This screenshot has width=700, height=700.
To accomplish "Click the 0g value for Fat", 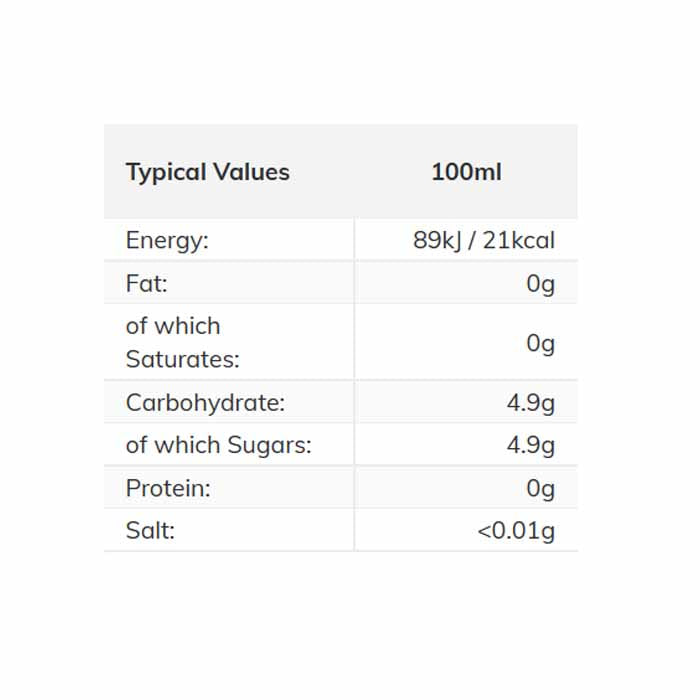I will coord(540,284).
